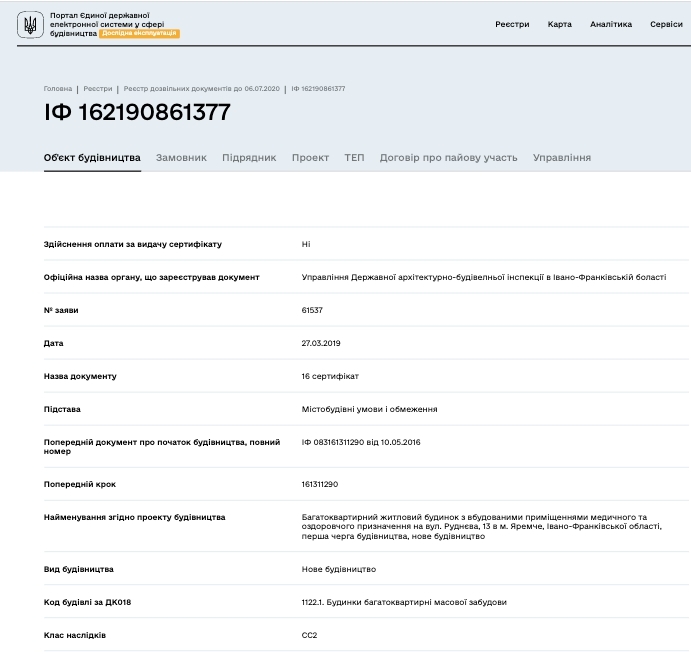
Task: Open the Договір про пайову участь tab
Action: pos(449,158)
